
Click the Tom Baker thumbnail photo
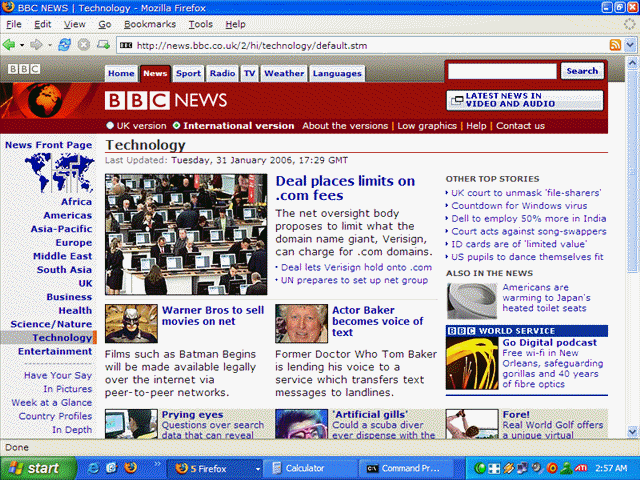coord(301,323)
